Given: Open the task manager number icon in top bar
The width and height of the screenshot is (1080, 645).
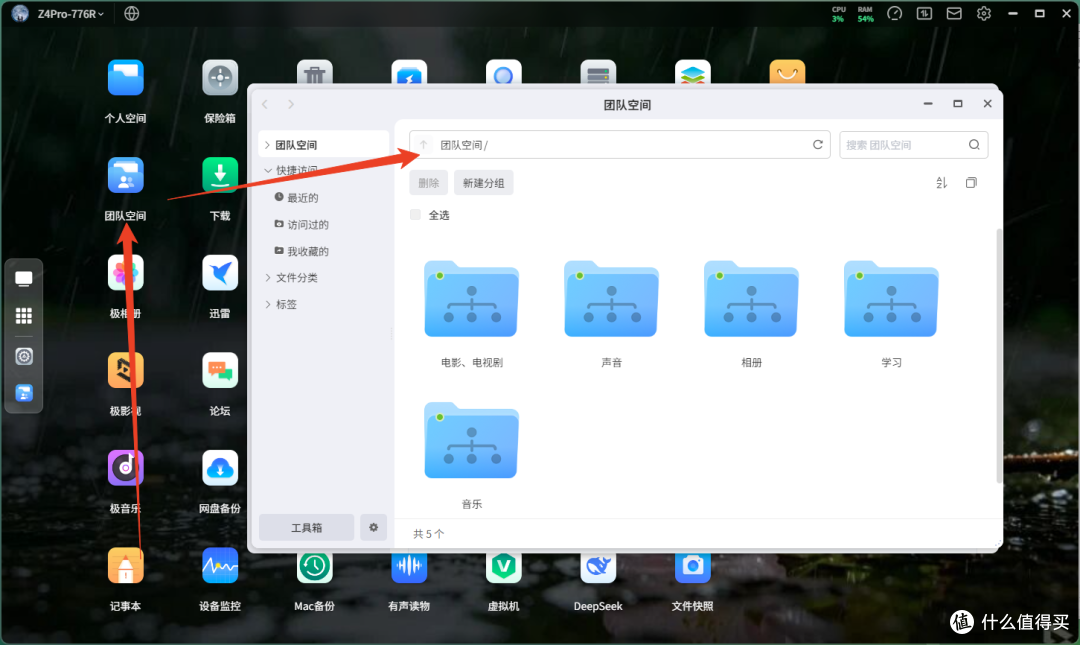Looking at the screenshot, I should coord(924,13).
